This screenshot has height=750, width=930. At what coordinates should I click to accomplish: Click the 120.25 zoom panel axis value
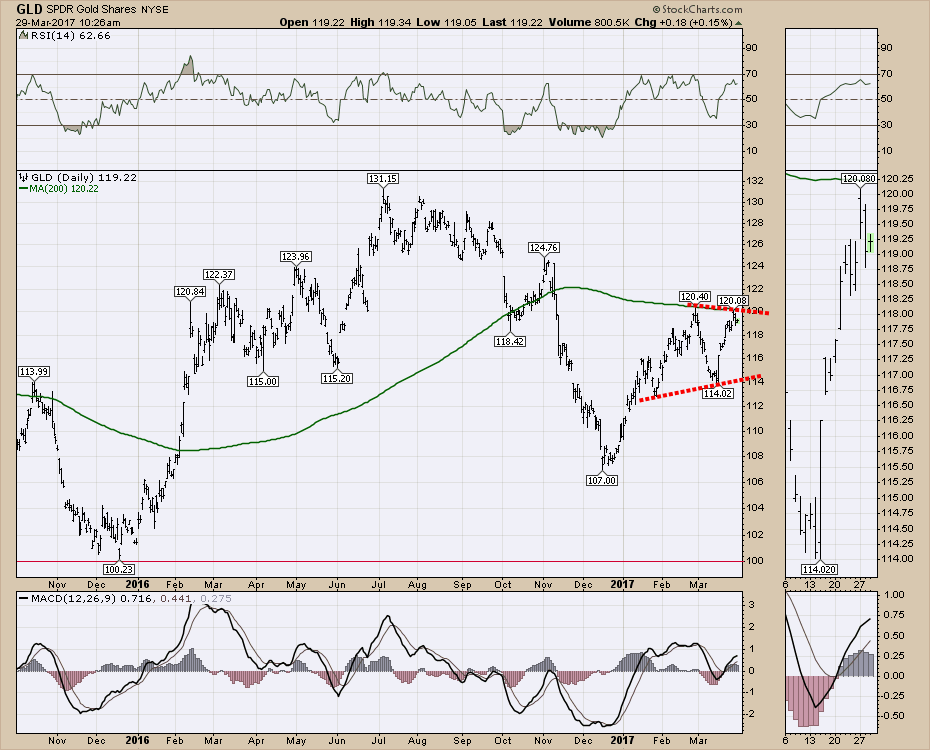[897, 178]
